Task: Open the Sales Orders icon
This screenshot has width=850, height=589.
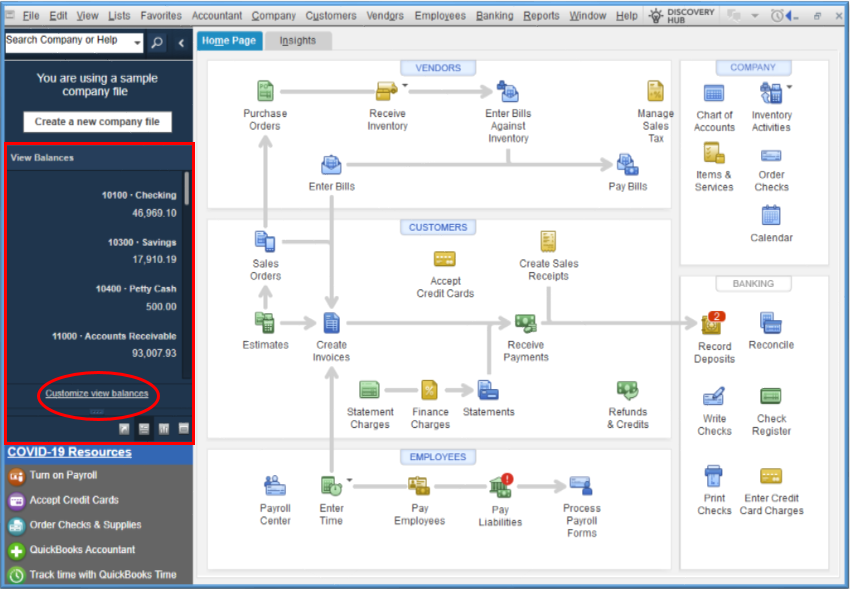Action: tap(265, 242)
